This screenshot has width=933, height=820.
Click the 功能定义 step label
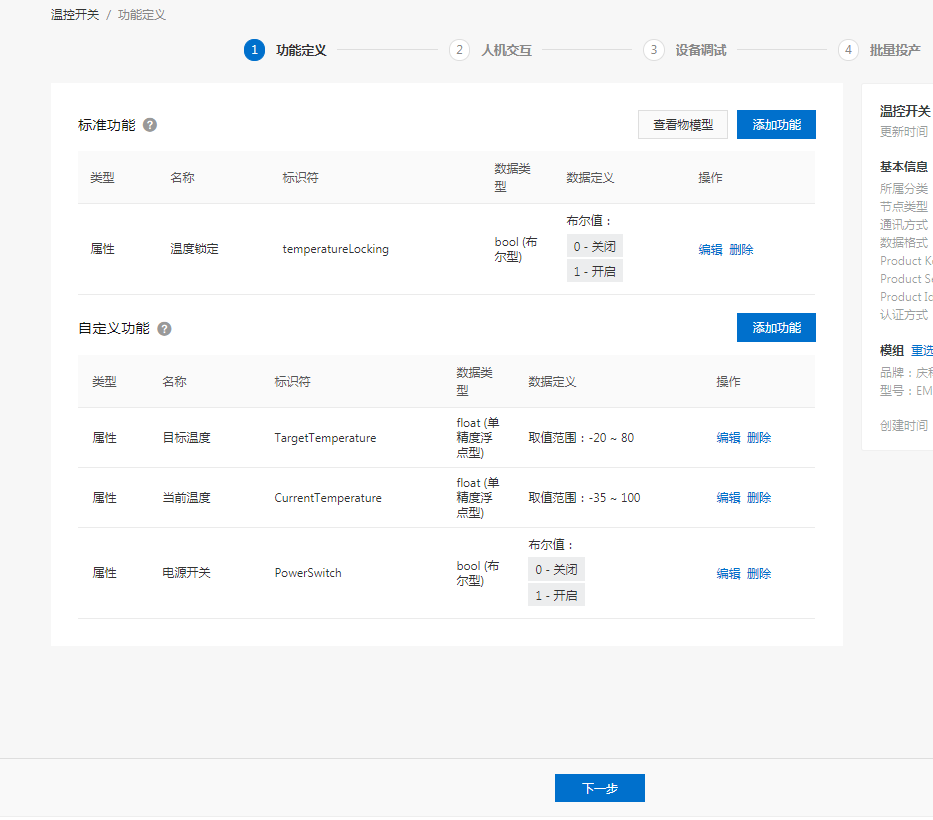301,50
